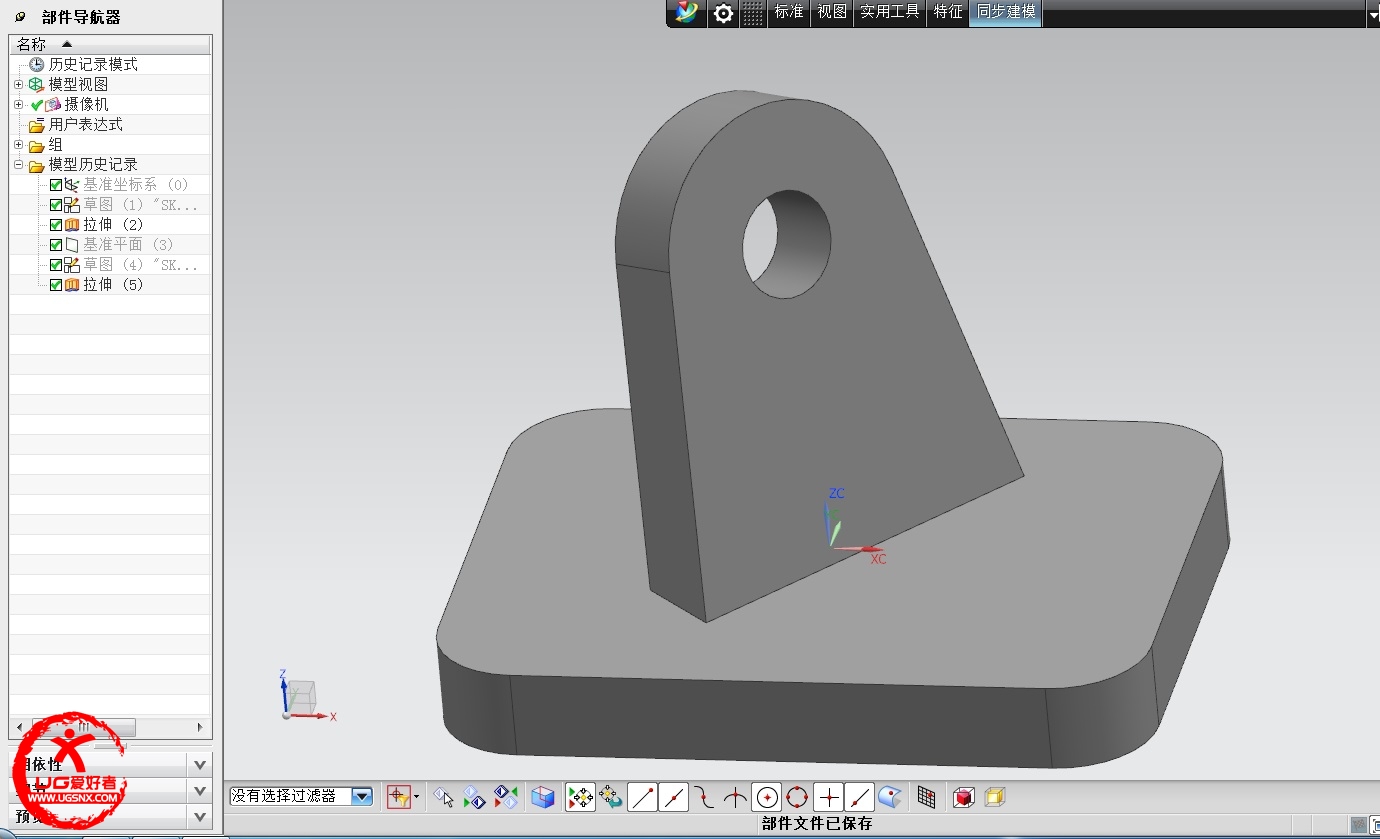This screenshot has width=1380, height=839.
Task: Expand the middle collapsed panel chevron
Action: pos(200,791)
